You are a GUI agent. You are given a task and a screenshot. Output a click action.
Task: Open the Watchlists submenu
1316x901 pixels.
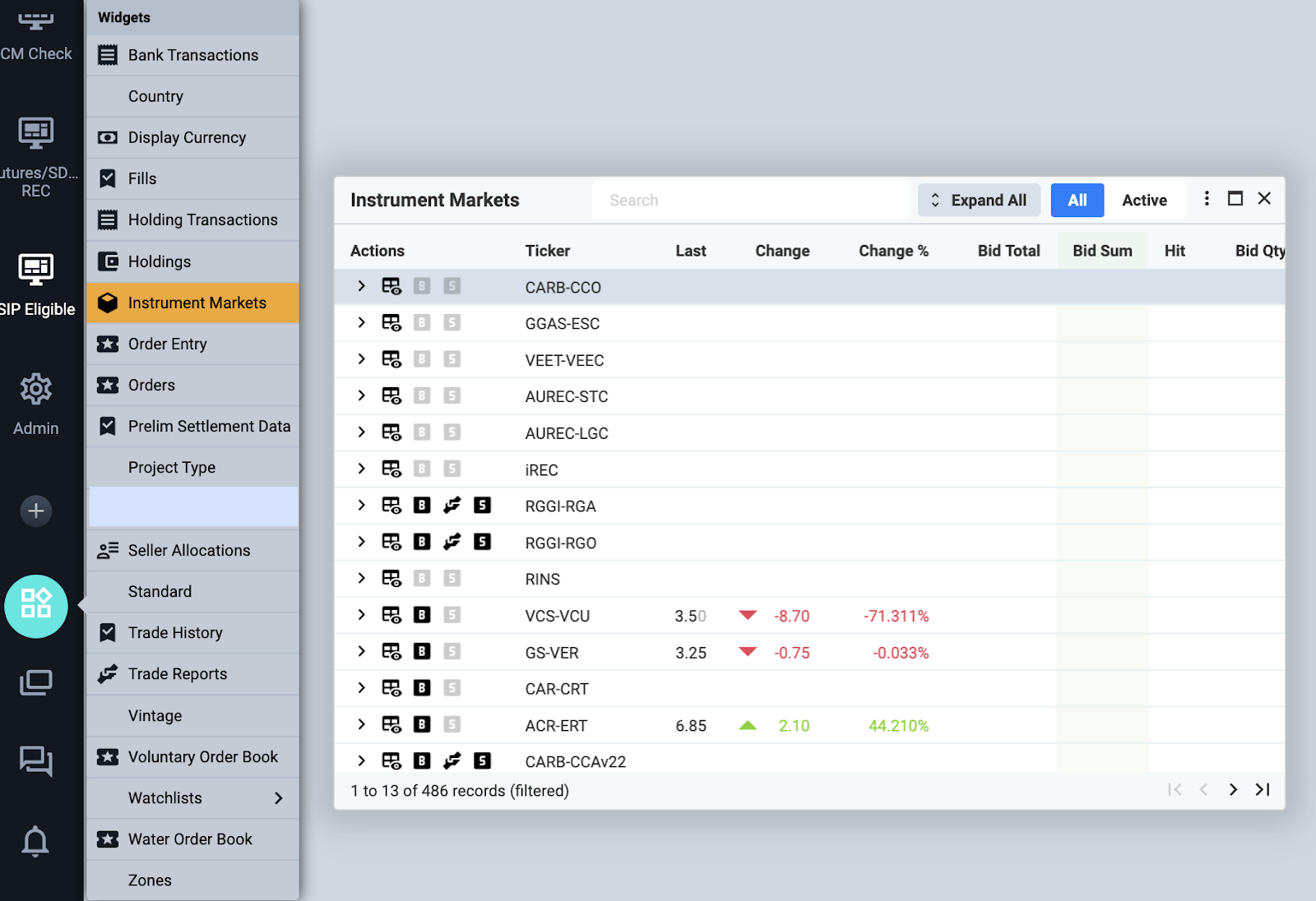(192, 798)
